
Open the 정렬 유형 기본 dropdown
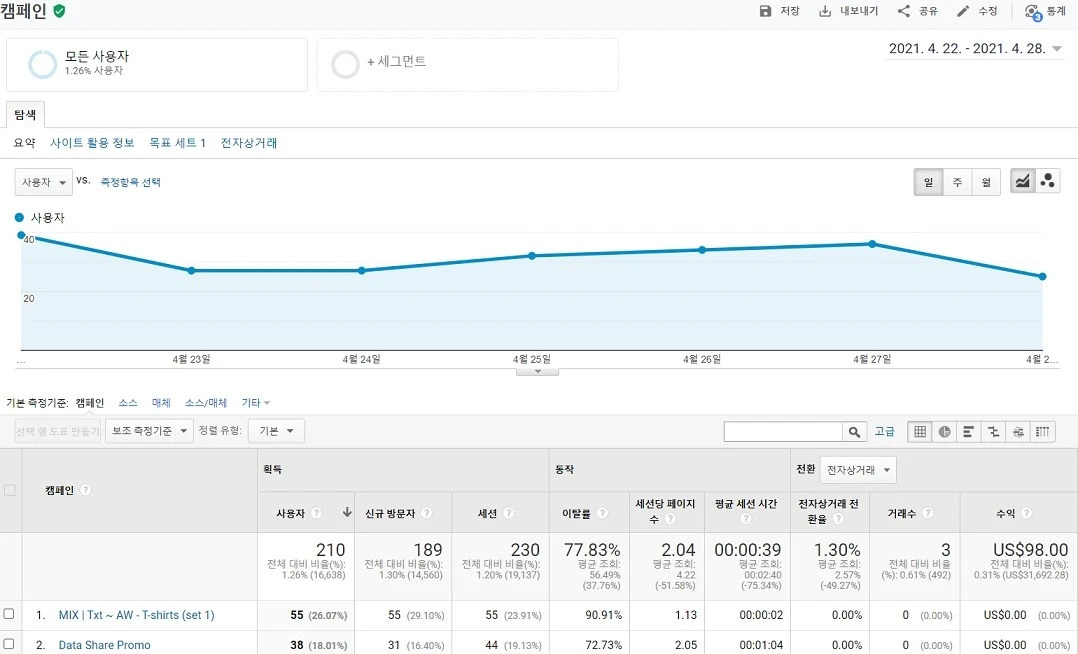click(x=276, y=431)
